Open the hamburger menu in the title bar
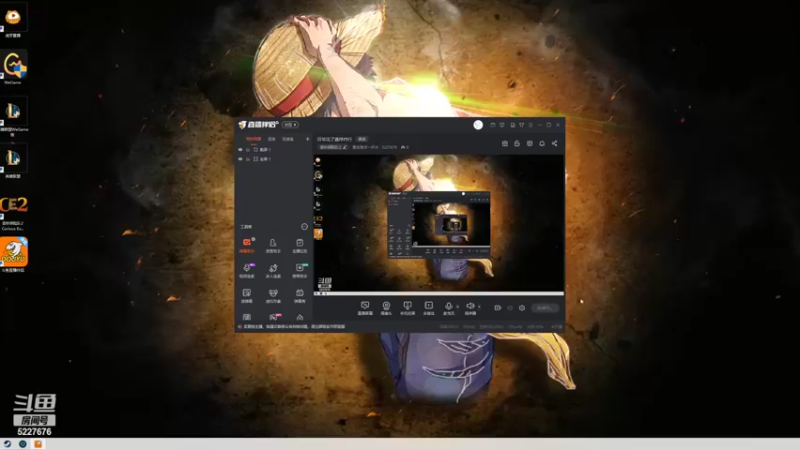The height and width of the screenshot is (450, 800). [531, 124]
